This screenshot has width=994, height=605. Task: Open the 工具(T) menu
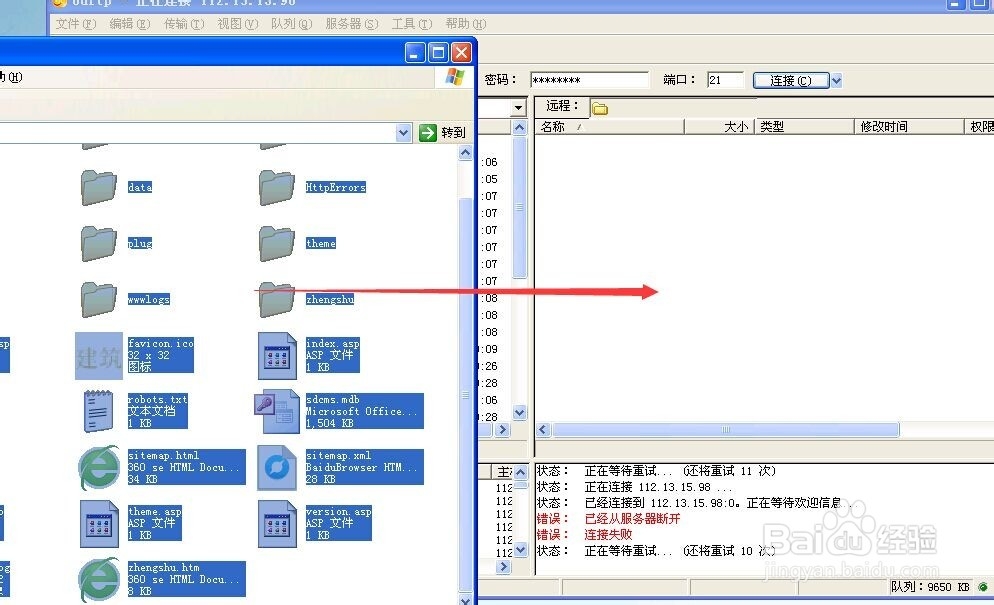[411, 24]
